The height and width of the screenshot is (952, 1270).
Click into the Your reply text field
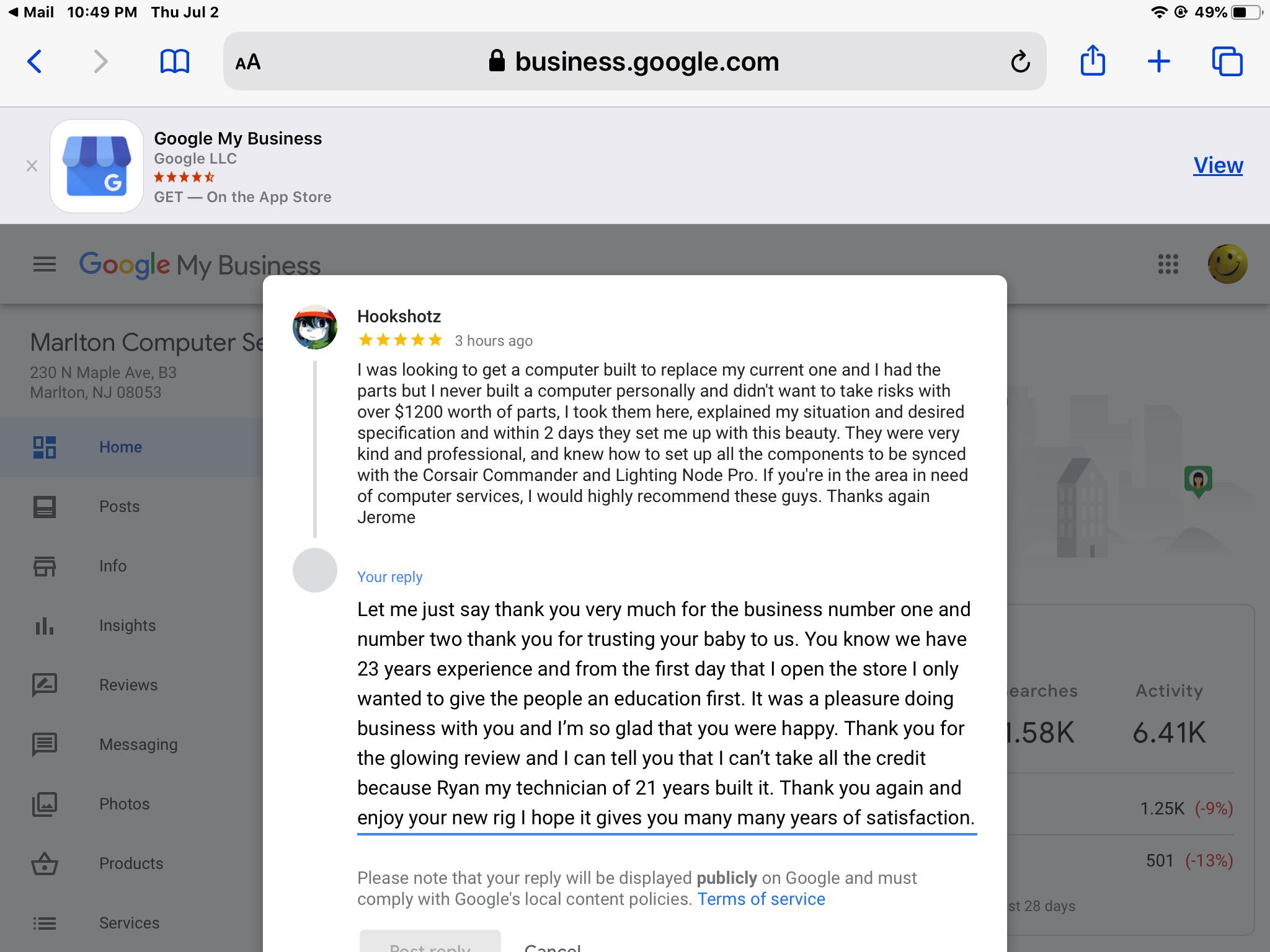664,713
